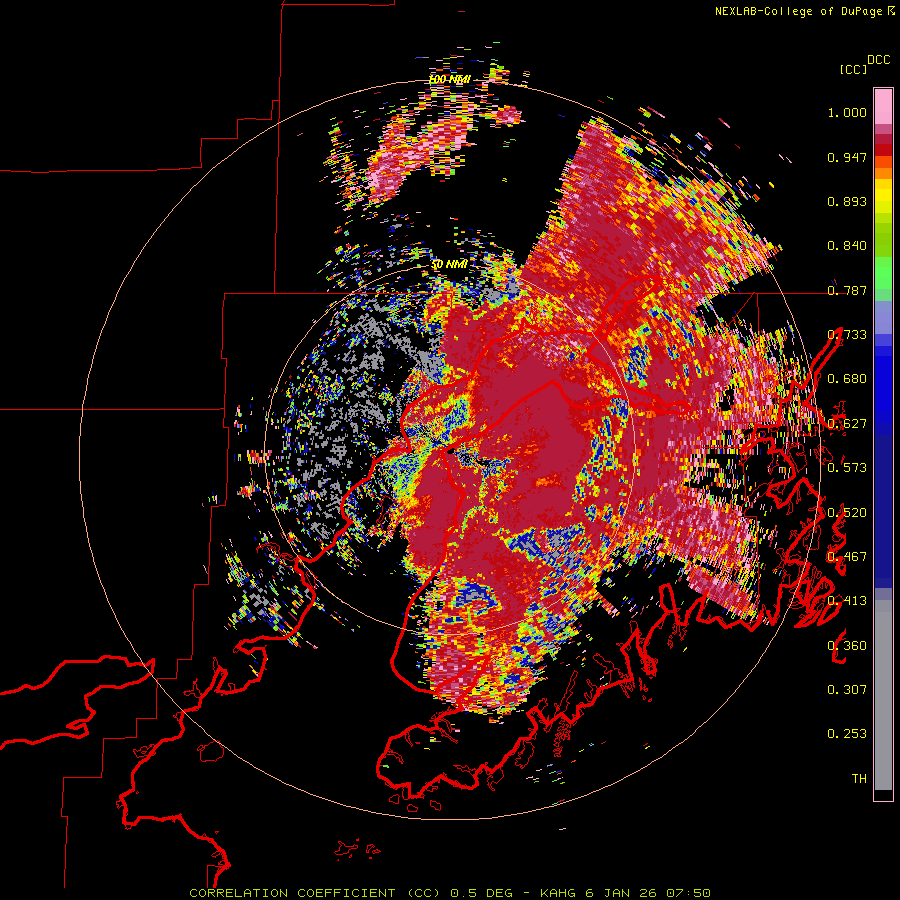Click the 0.573 legend value

click(847, 467)
